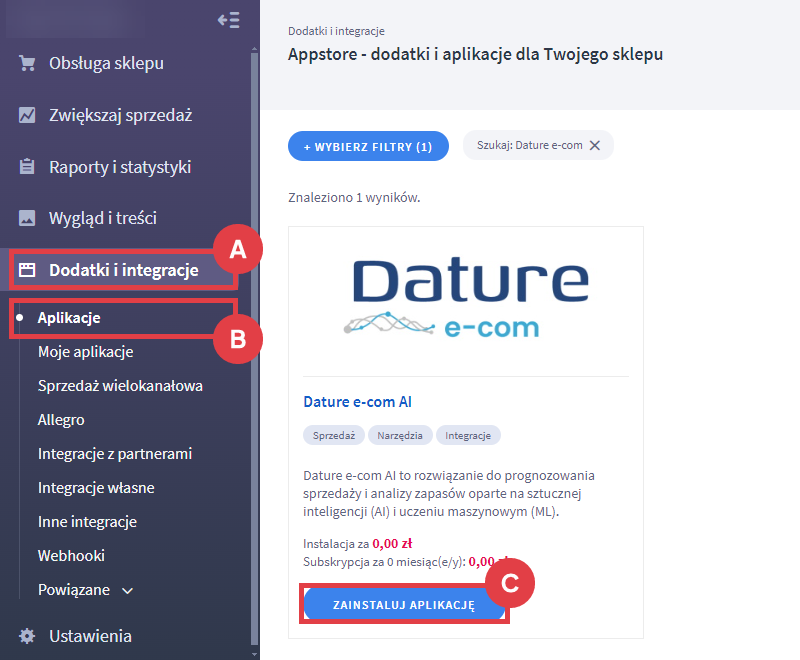Click the Dodatki i integracje grid icon
Viewport: 800px width, 660px height.
(26, 269)
